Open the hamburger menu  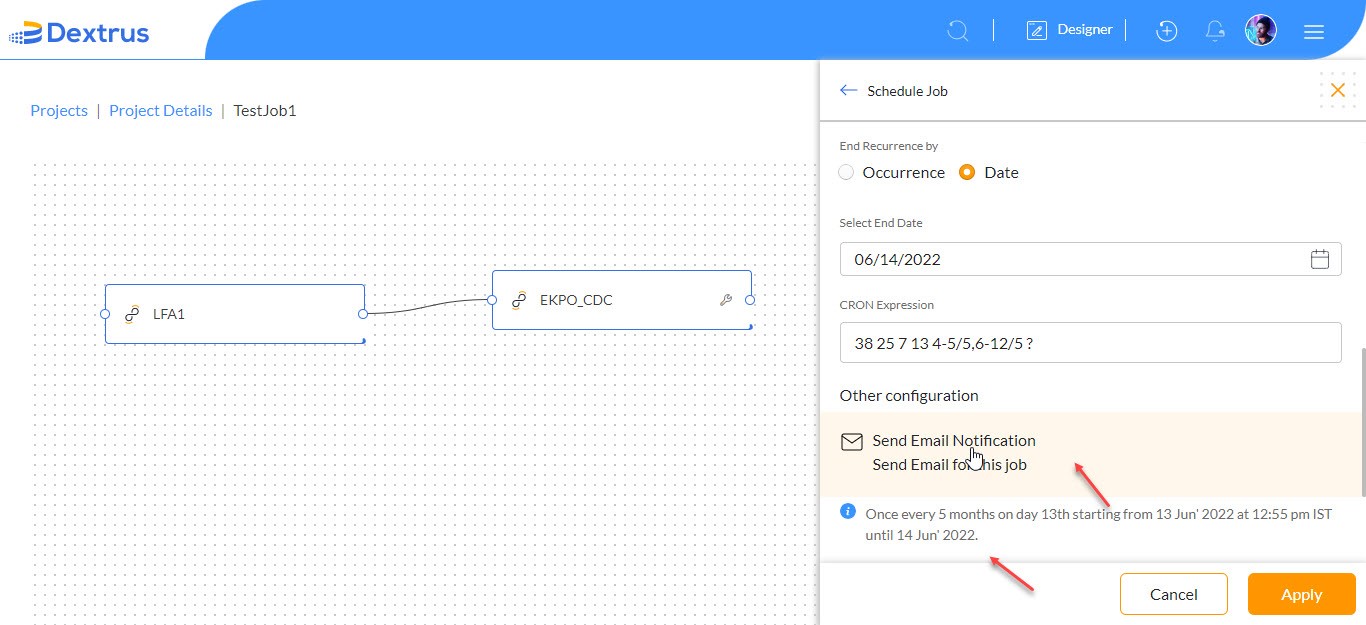[1314, 32]
